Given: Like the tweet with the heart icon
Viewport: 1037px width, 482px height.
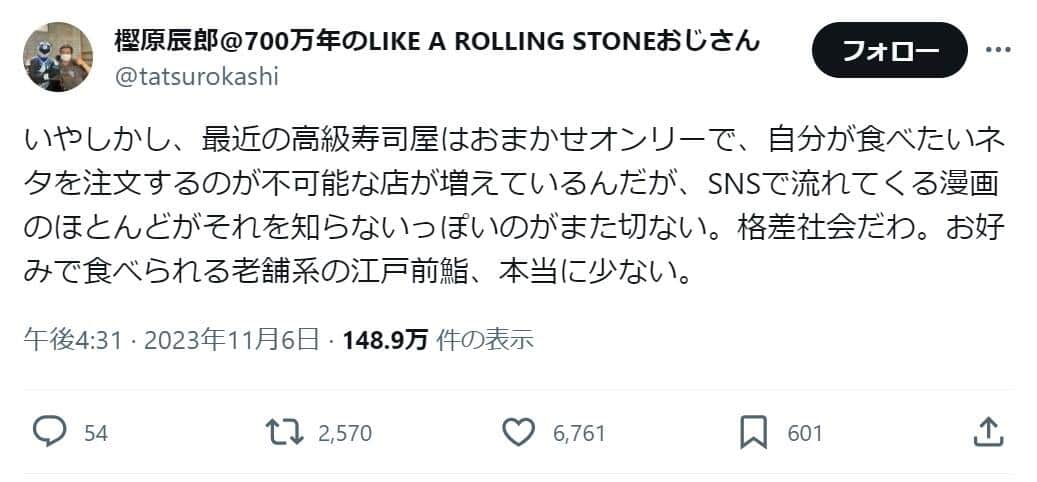Looking at the screenshot, I should point(518,432).
